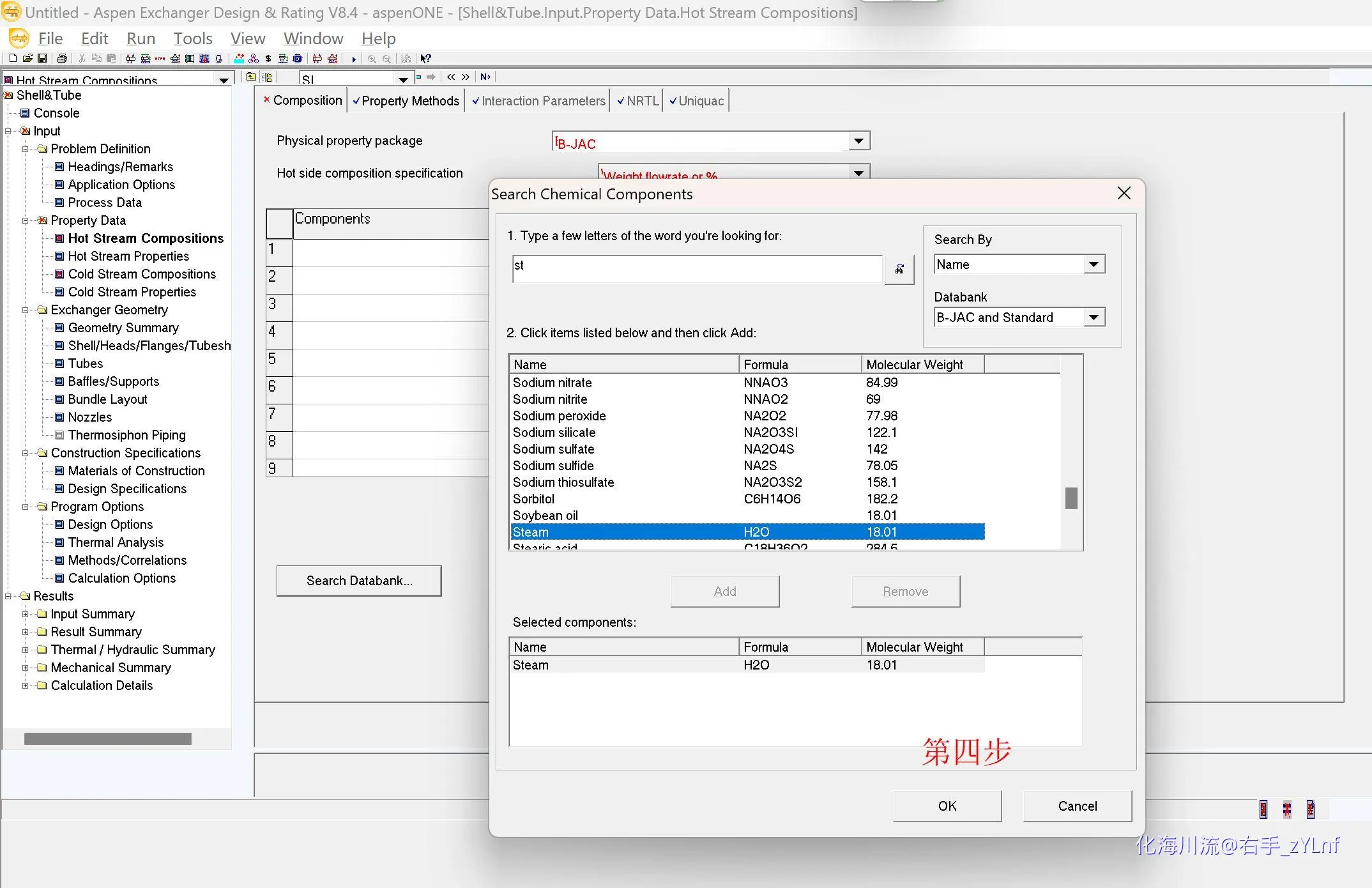Click the component list vertical scrollbar thumb
1372x888 pixels.
pyautogui.click(x=1071, y=498)
